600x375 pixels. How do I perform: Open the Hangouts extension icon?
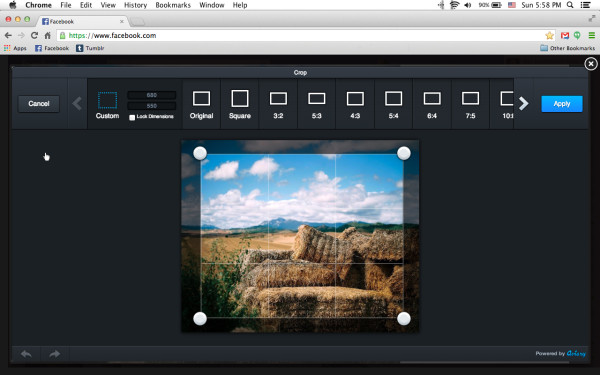point(577,36)
